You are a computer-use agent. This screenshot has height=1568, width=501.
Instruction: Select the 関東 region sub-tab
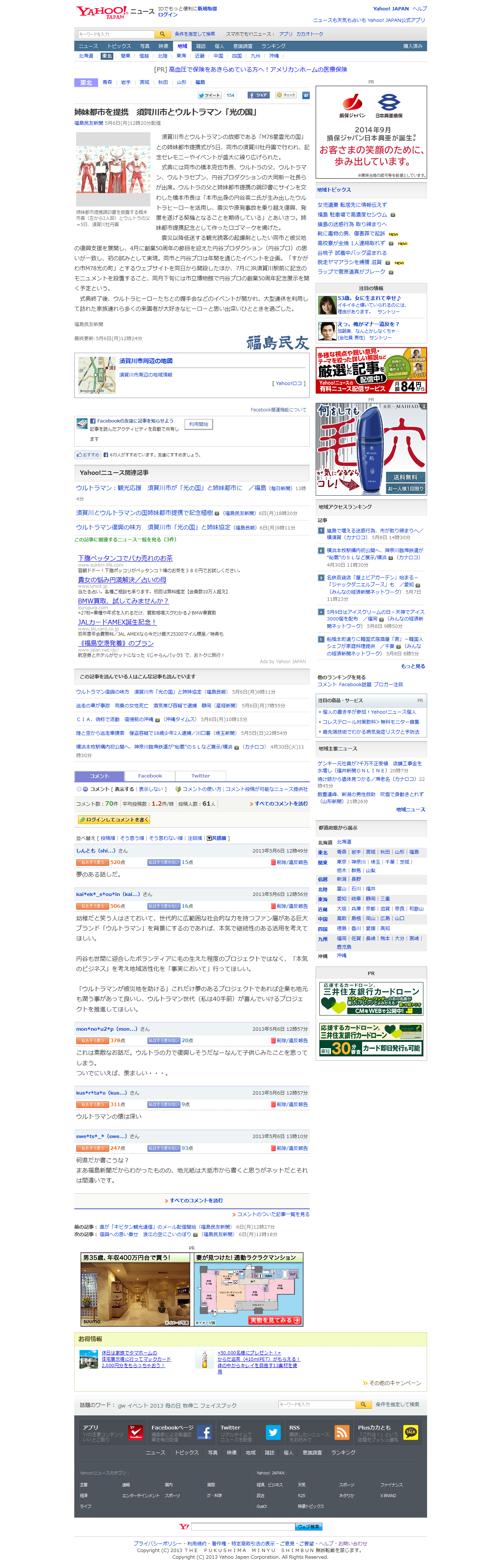[126, 56]
